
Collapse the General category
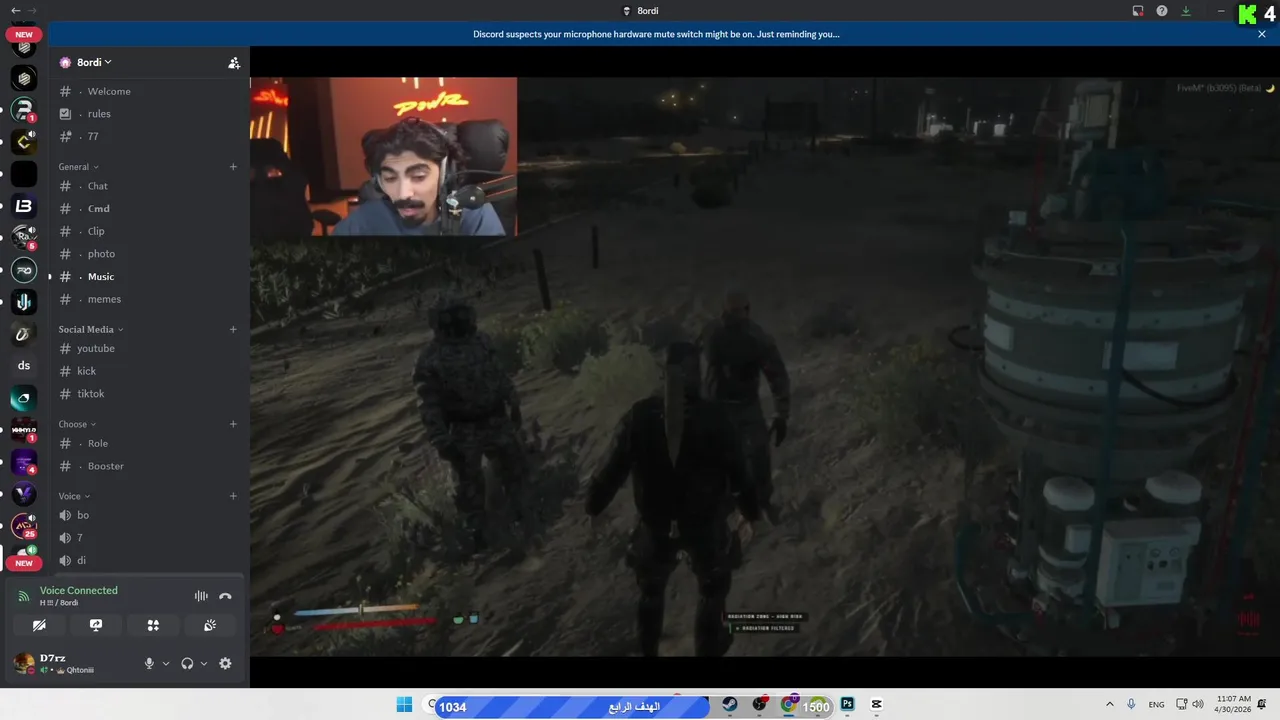coord(79,167)
